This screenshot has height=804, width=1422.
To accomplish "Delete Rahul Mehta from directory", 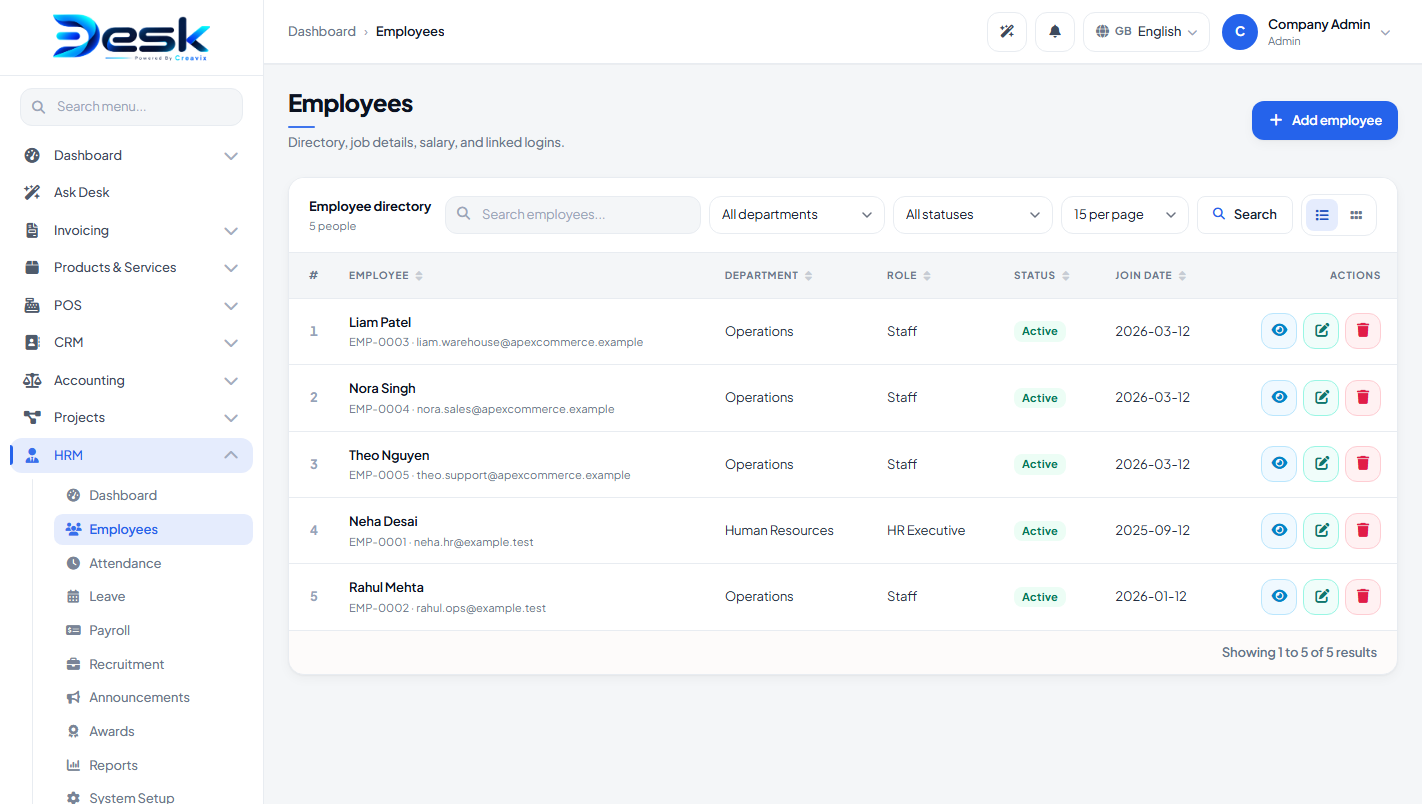I will click(x=1363, y=596).
